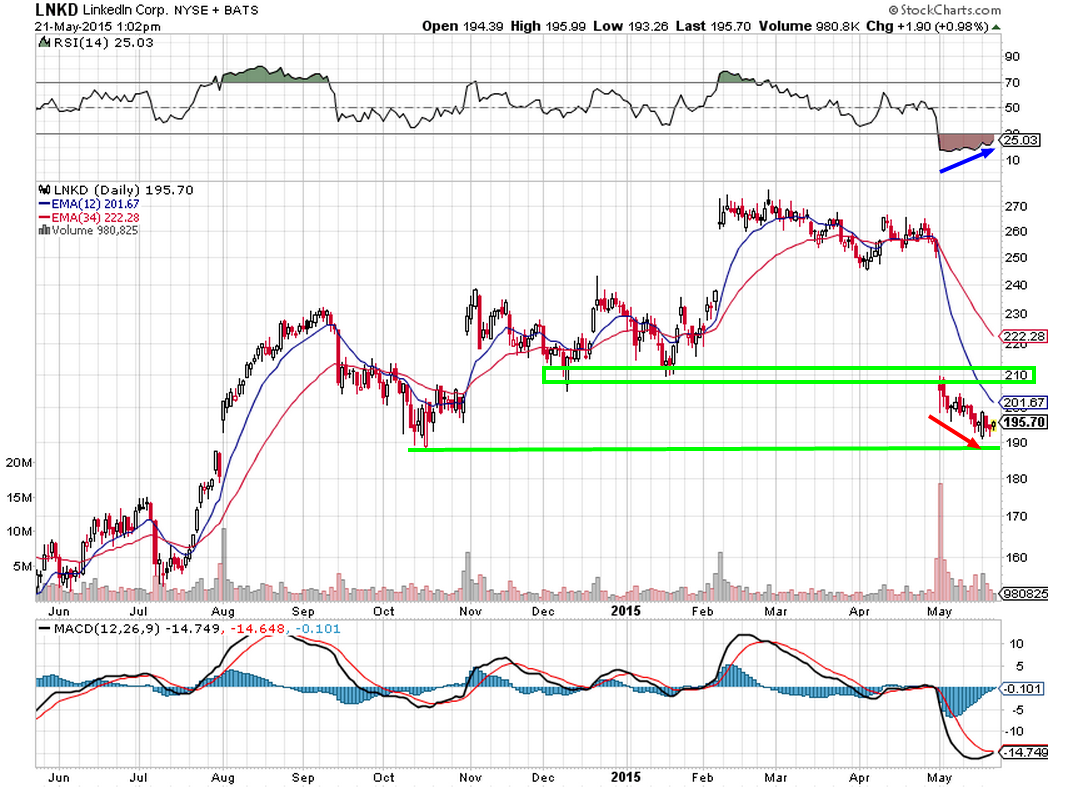Click the Feb label under the MACD panel
Viewport: 1072px width, 790px height.
click(702, 778)
